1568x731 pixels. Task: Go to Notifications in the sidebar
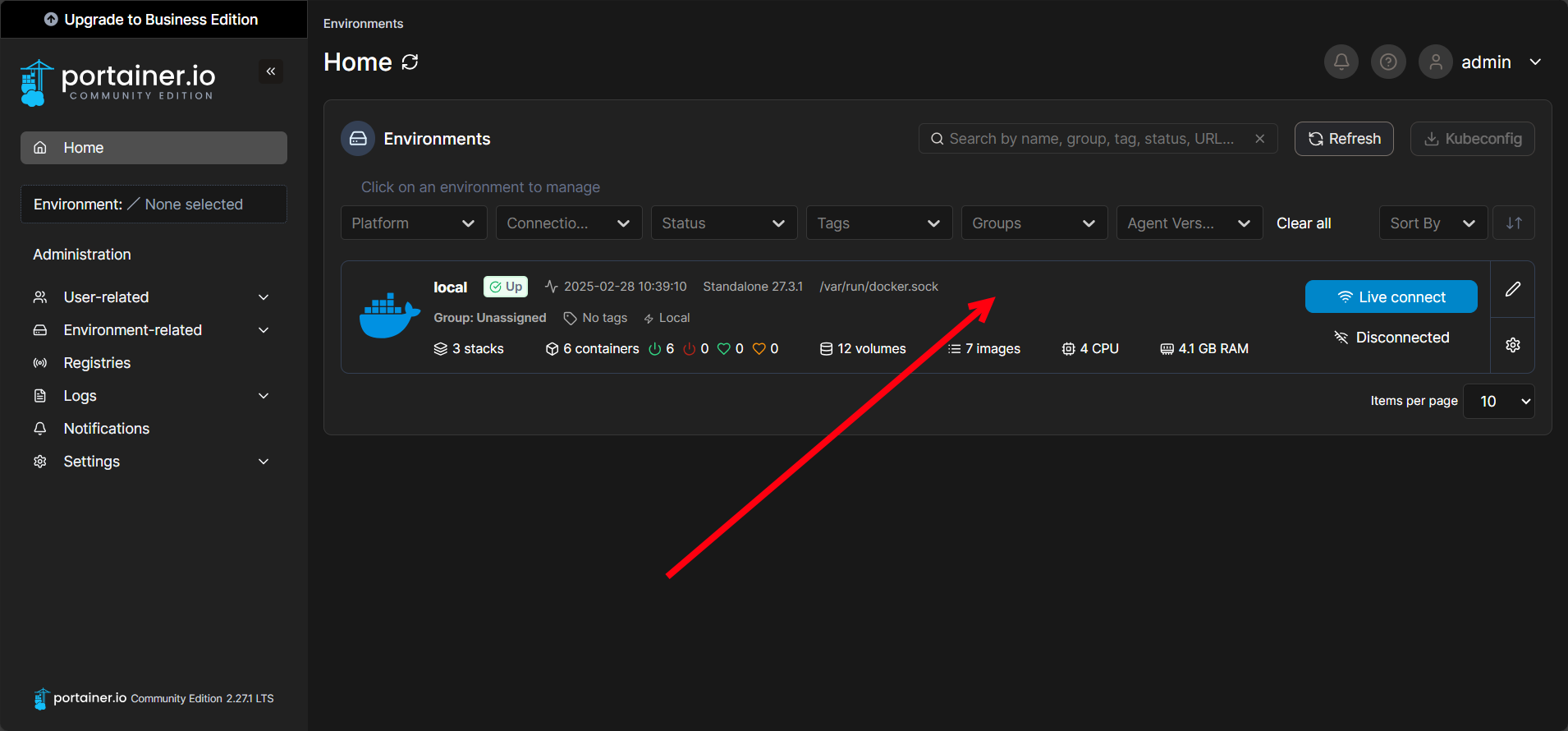coord(107,429)
